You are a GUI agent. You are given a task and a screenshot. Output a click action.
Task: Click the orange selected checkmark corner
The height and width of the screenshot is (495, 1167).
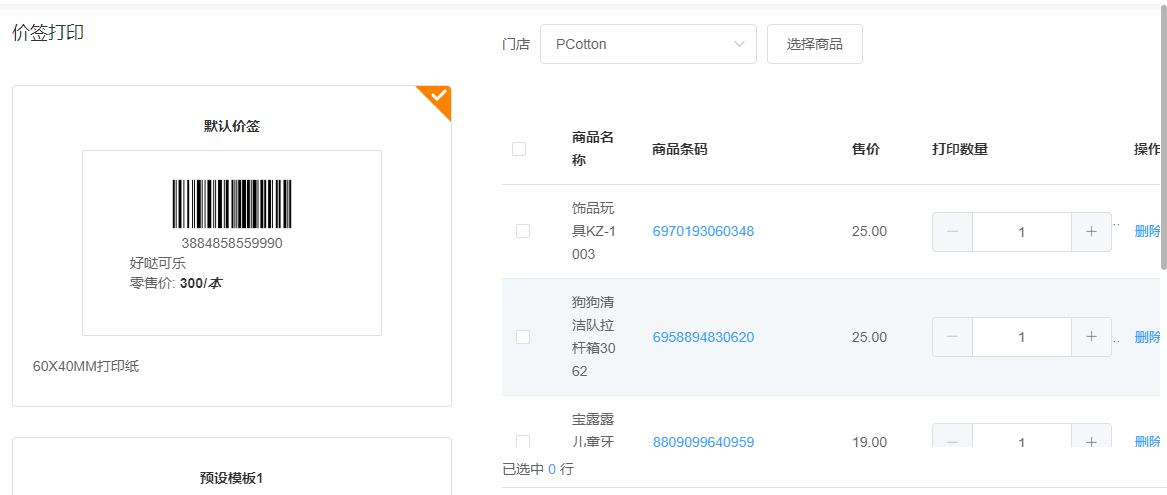(x=438, y=98)
